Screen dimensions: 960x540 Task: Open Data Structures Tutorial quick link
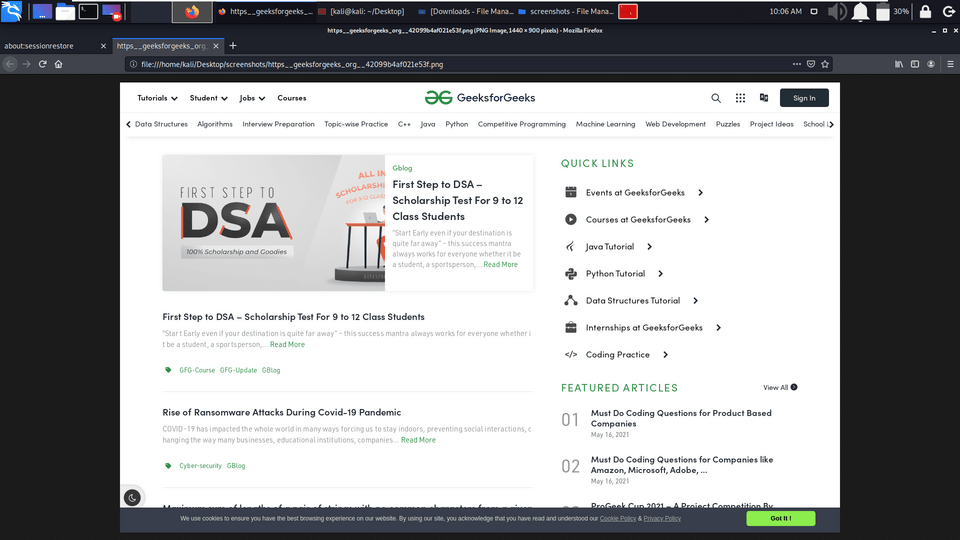click(632, 301)
